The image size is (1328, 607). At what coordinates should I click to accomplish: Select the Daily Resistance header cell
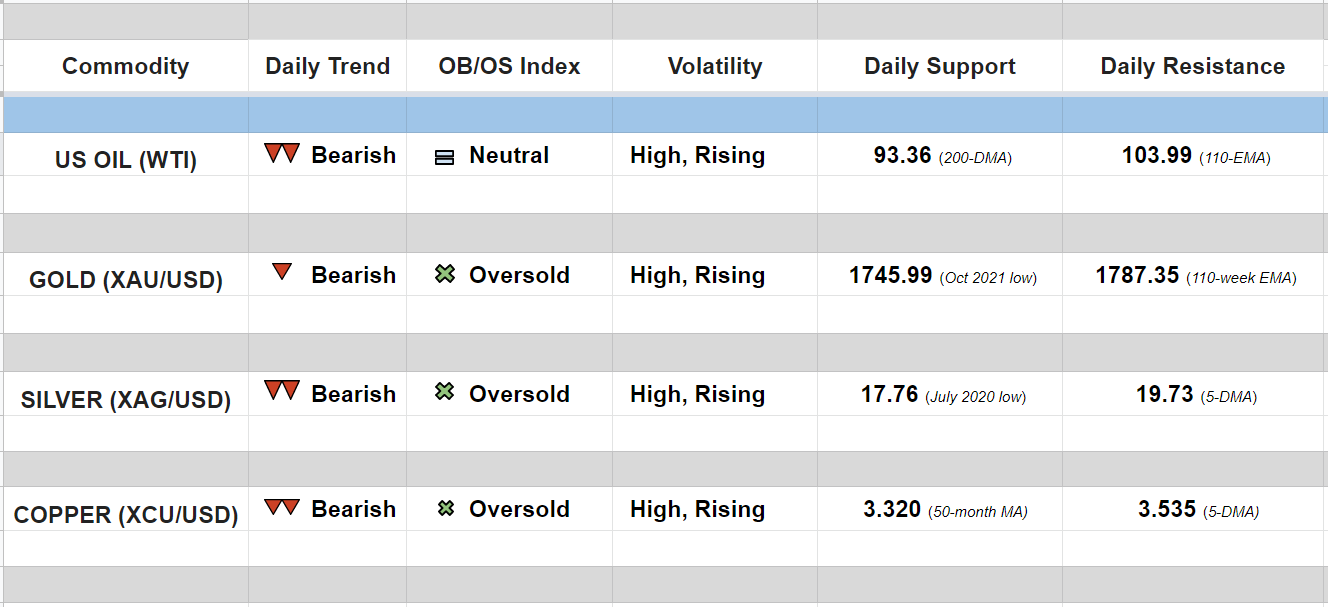pos(1192,67)
